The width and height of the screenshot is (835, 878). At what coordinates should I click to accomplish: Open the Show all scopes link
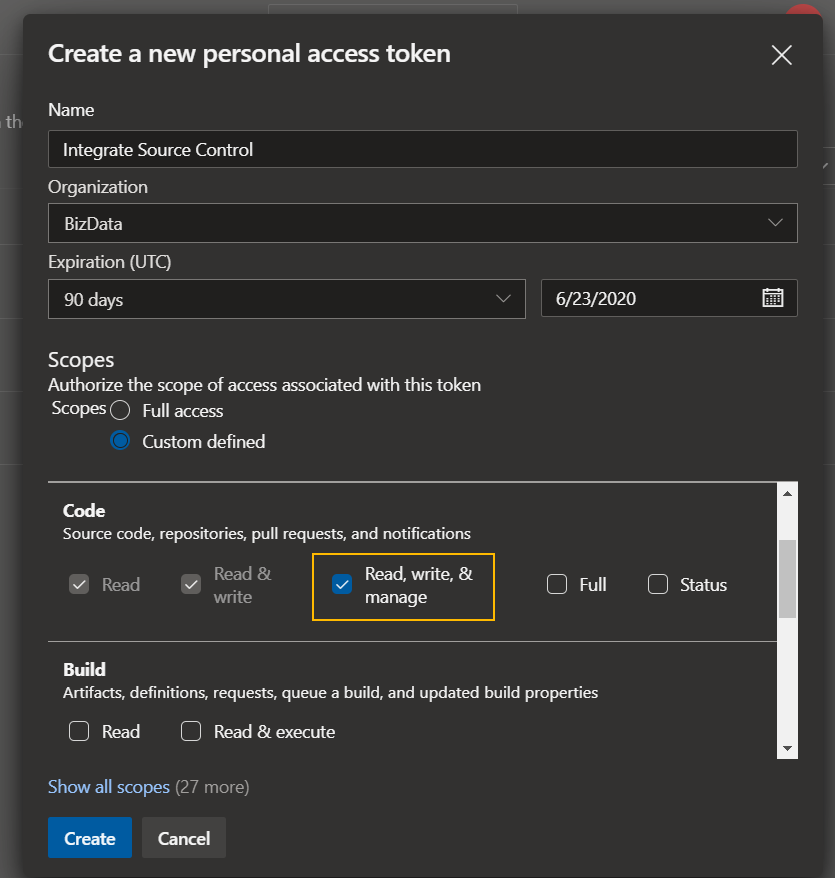[109, 787]
